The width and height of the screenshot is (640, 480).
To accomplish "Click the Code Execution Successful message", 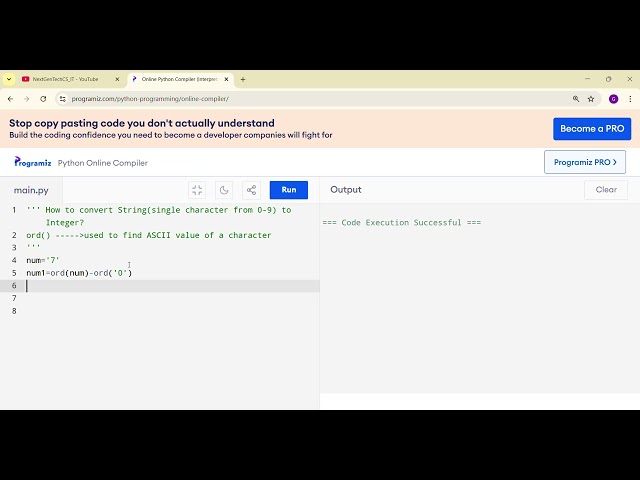I will [402, 222].
